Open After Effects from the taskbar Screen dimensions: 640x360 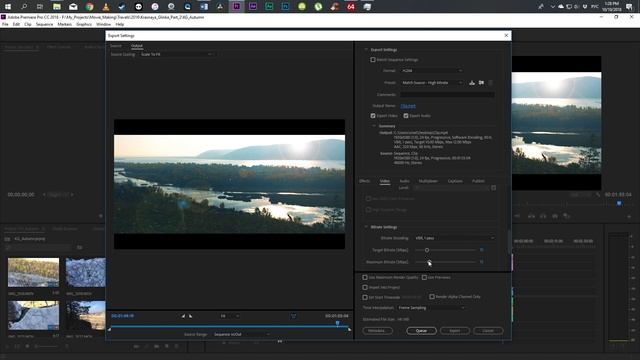253,7
